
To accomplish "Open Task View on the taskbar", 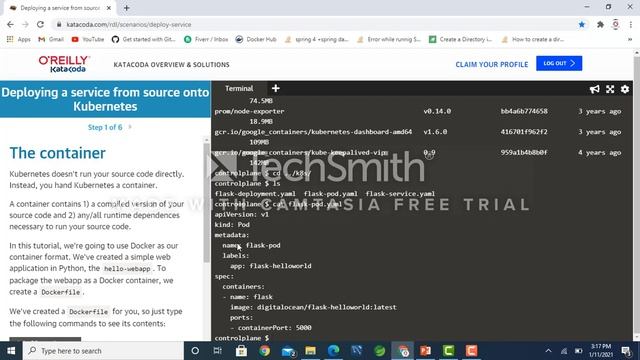I will [x=218, y=351].
